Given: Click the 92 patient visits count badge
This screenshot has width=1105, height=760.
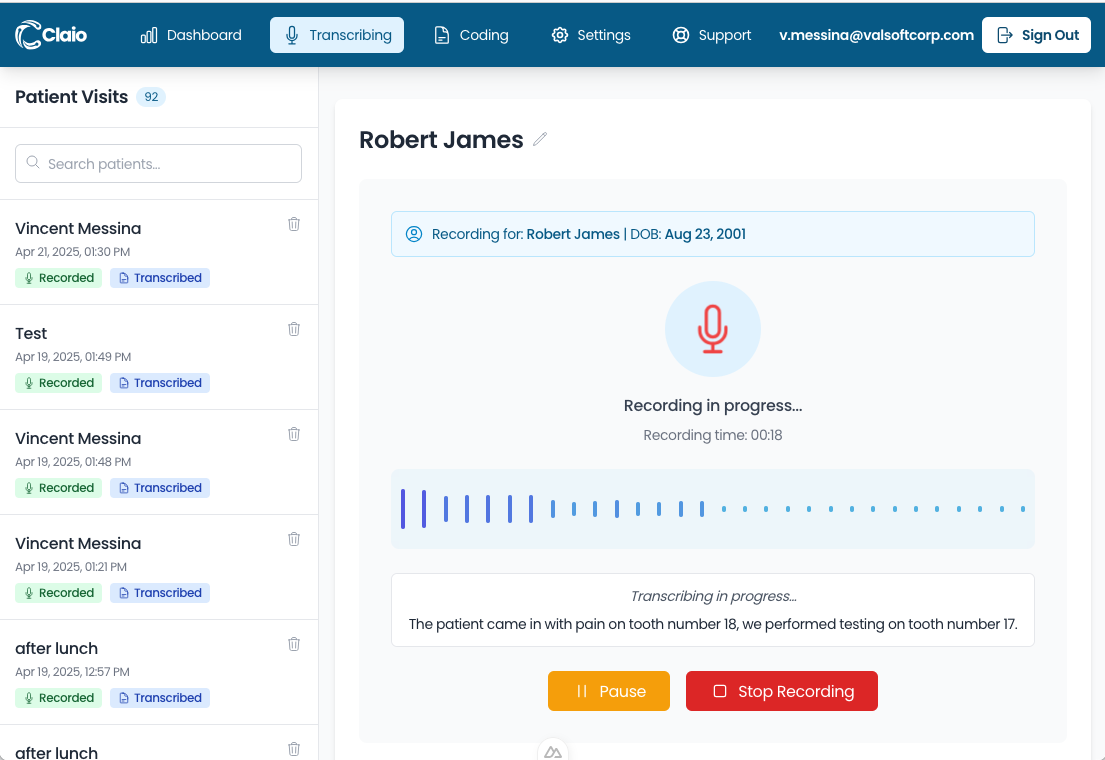Looking at the screenshot, I should coord(151,97).
